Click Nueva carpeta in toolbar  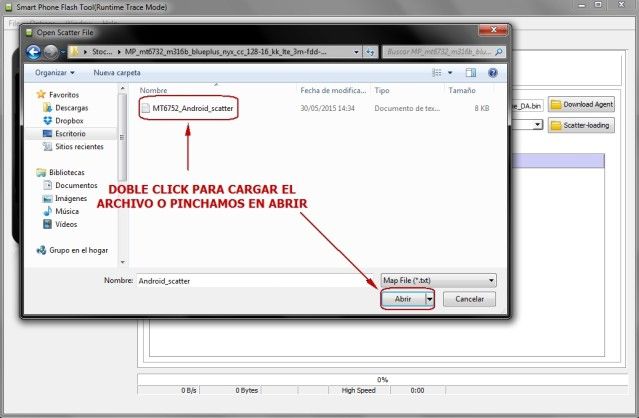click(x=117, y=73)
